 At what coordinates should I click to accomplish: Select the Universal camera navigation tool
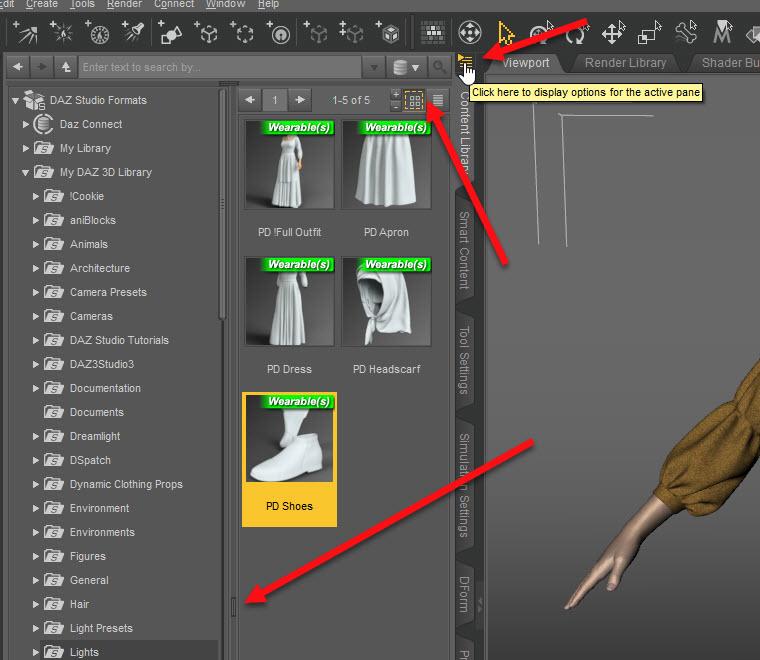point(470,33)
